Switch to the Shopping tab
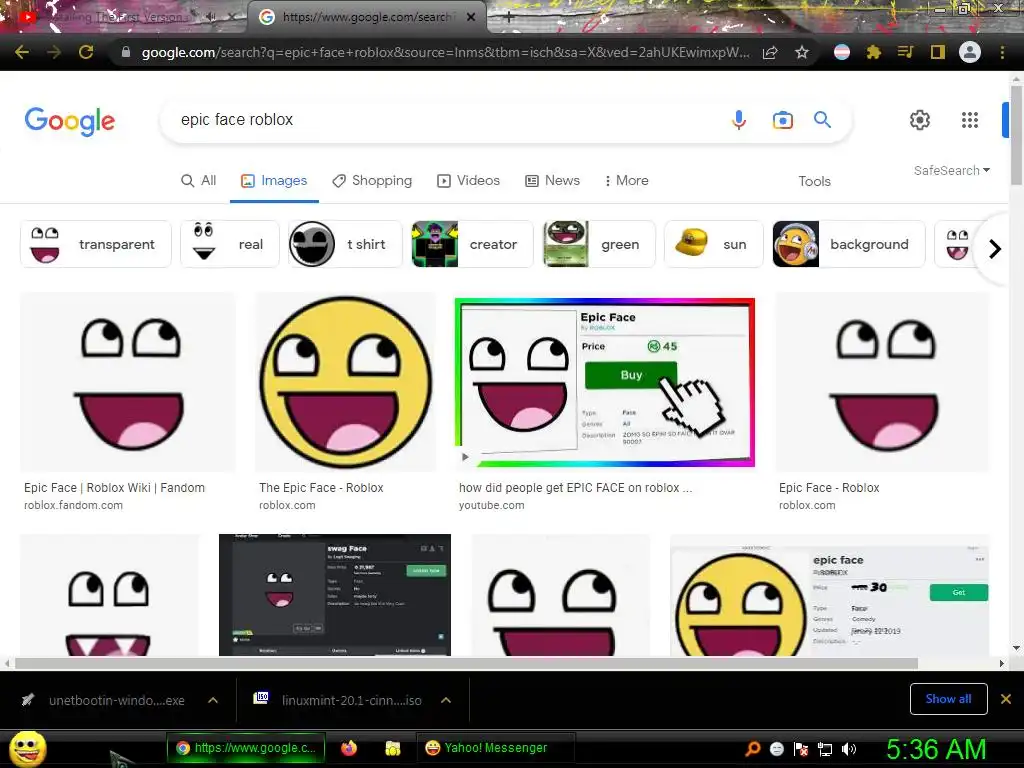The image size is (1024, 768). 372,181
